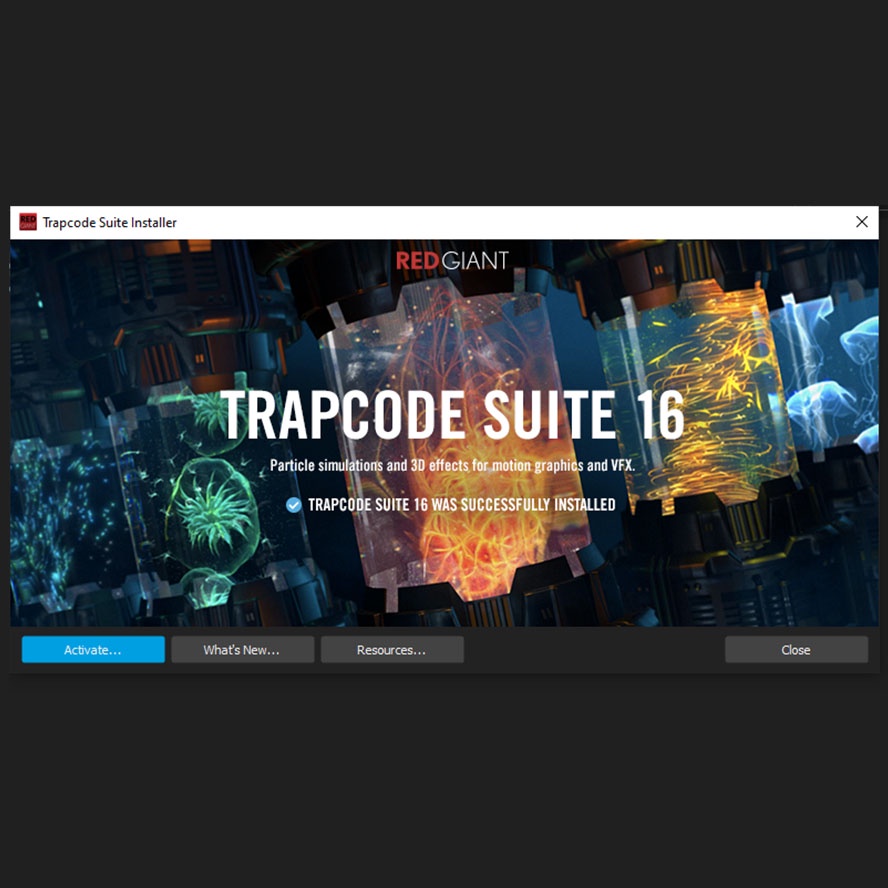Select the Trapcode Suite Installer title text

110,223
